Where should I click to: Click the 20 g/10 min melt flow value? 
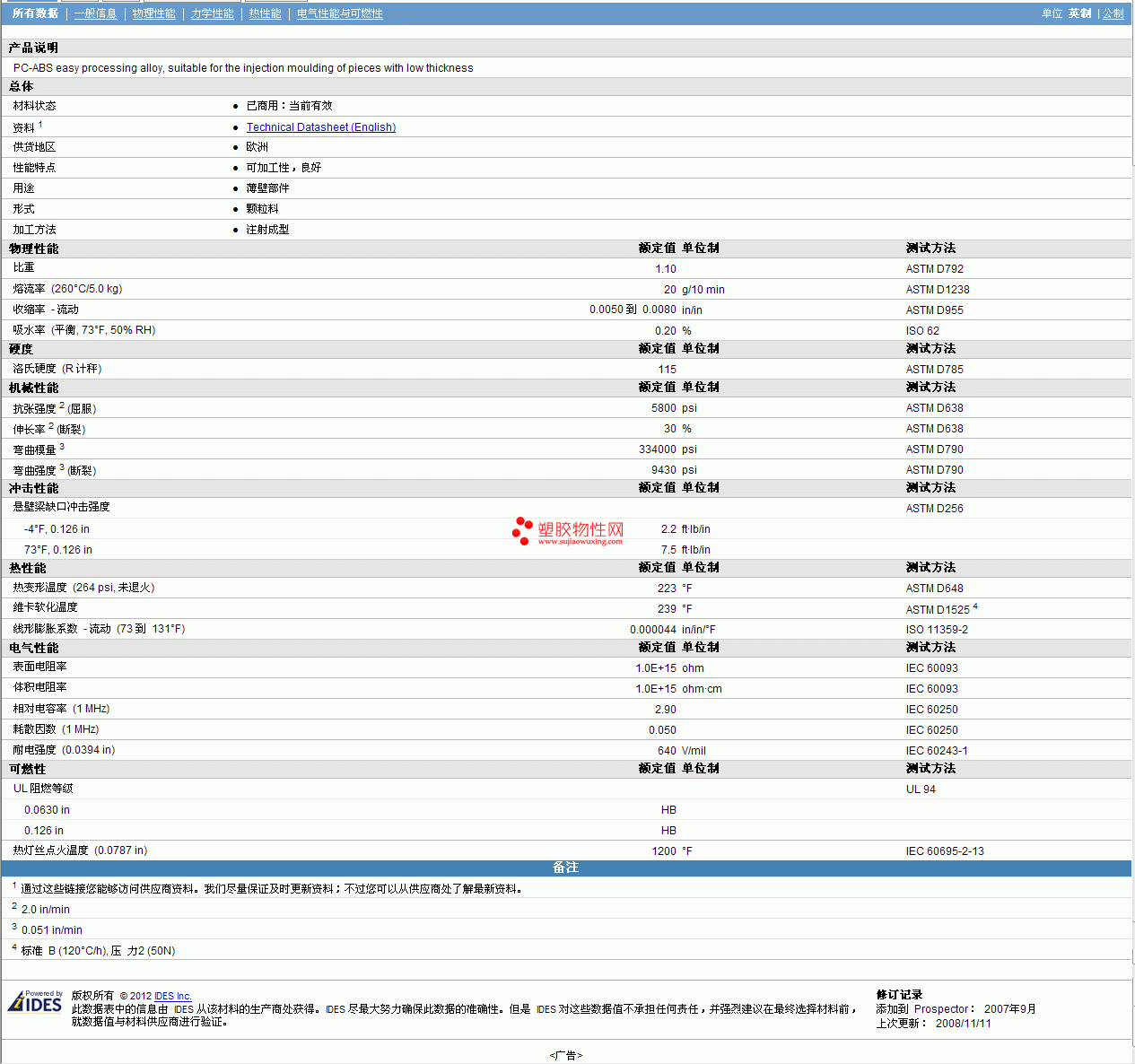point(694,290)
